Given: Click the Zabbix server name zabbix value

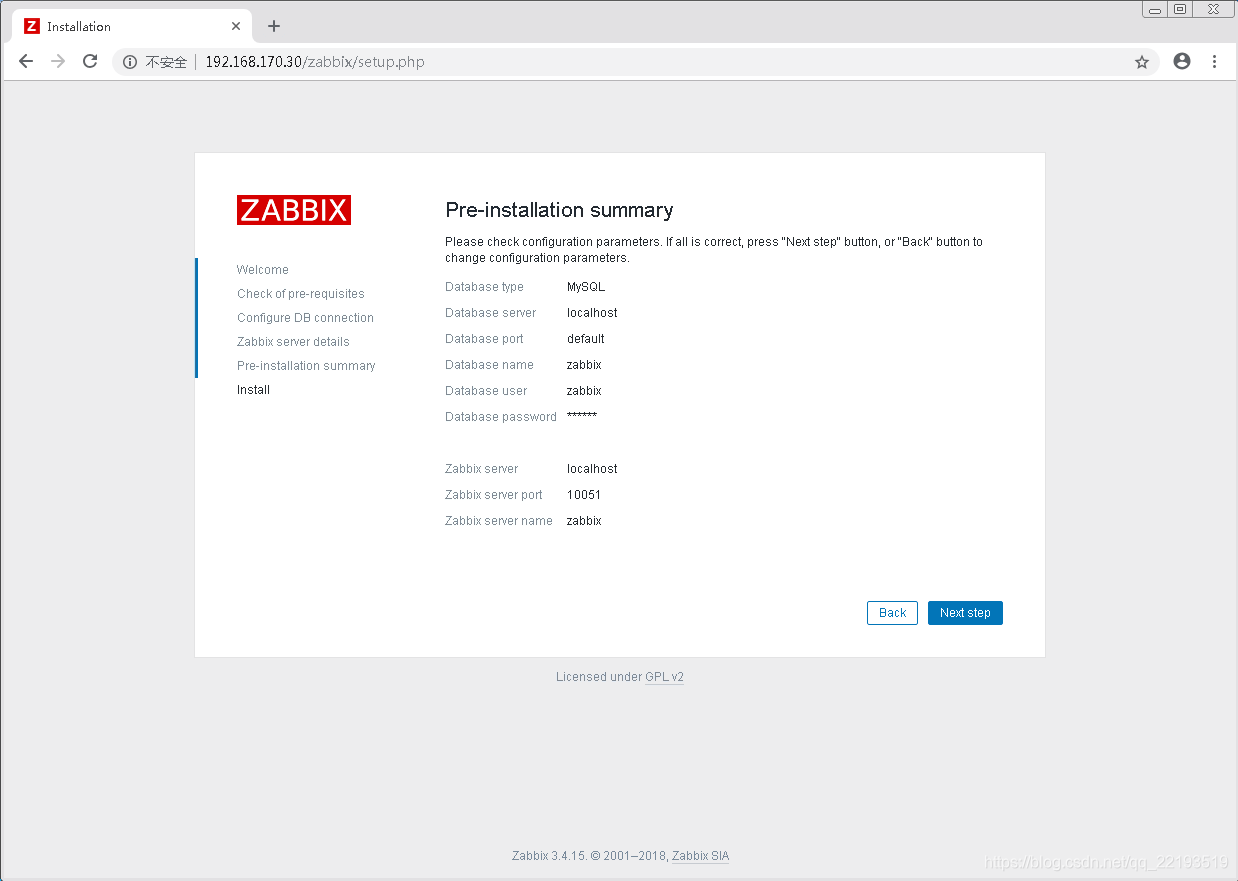Looking at the screenshot, I should click(584, 521).
